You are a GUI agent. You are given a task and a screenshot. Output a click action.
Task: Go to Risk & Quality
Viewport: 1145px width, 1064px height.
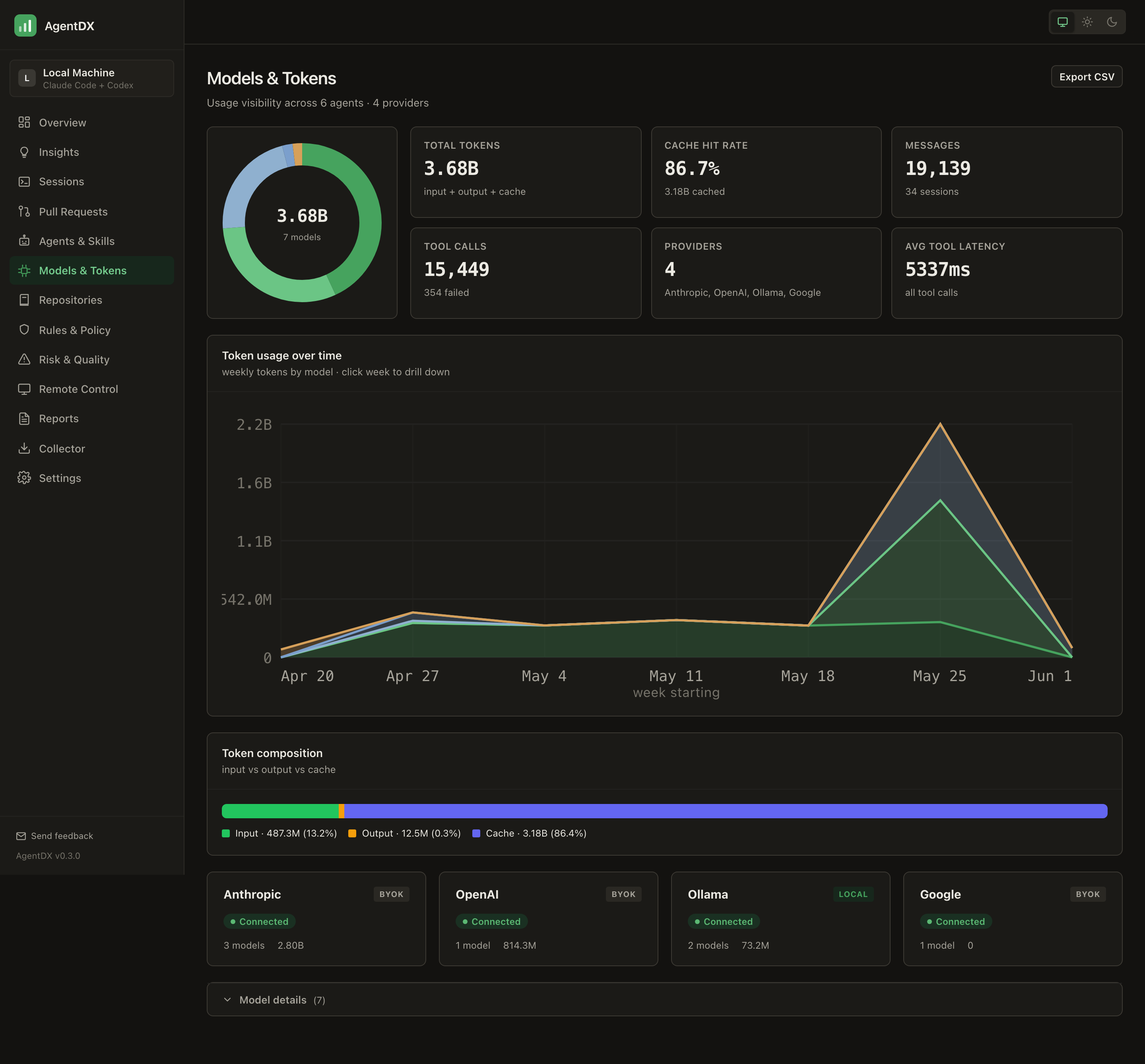pyautogui.click(x=91, y=359)
